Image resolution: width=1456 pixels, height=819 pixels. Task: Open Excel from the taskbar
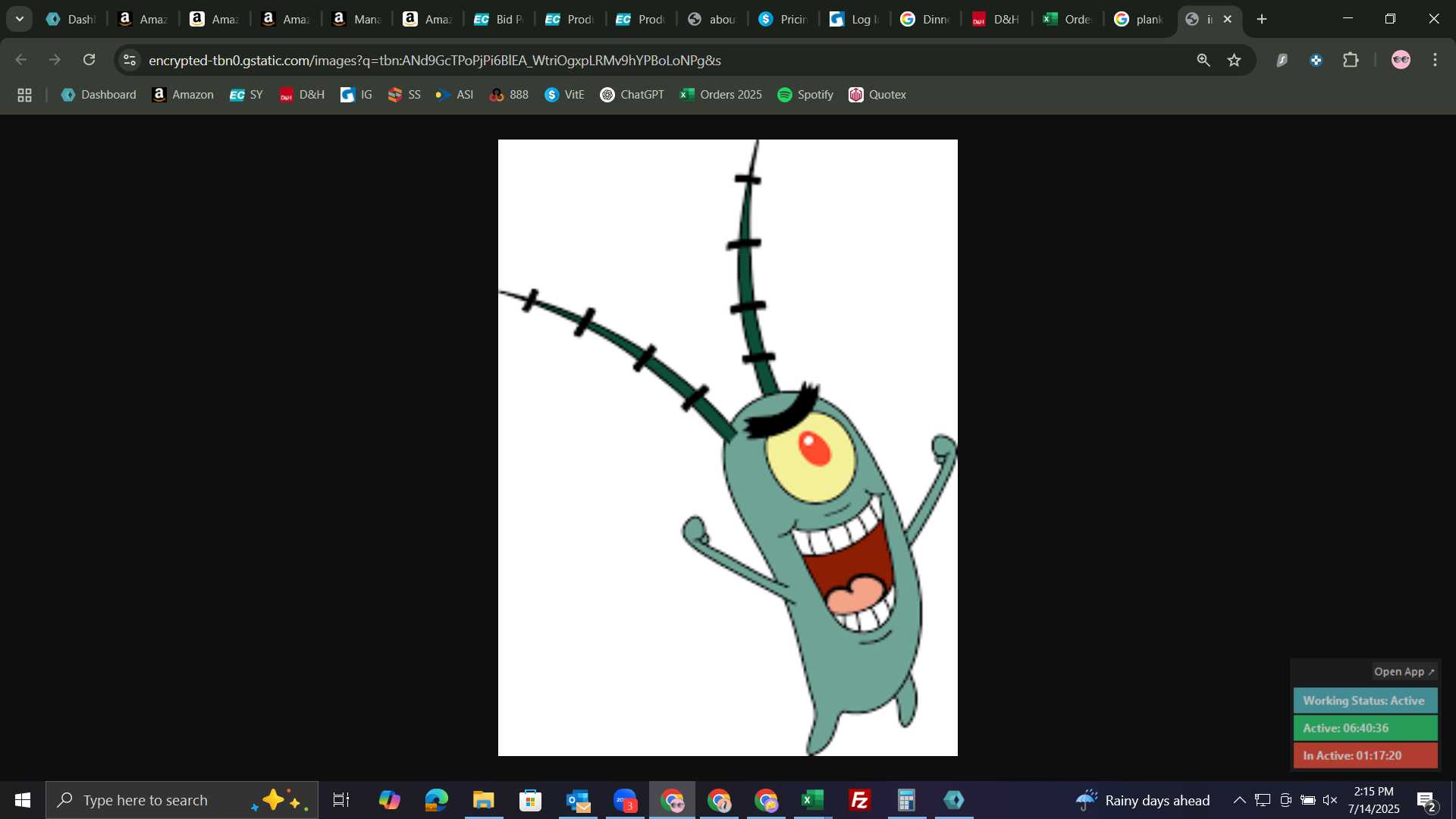(813, 800)
